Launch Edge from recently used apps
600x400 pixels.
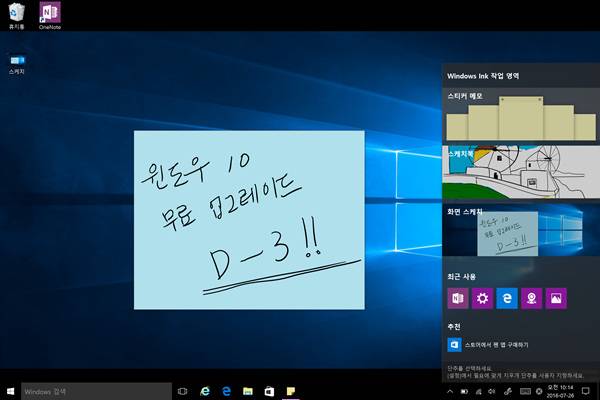(x=507, y=298)
